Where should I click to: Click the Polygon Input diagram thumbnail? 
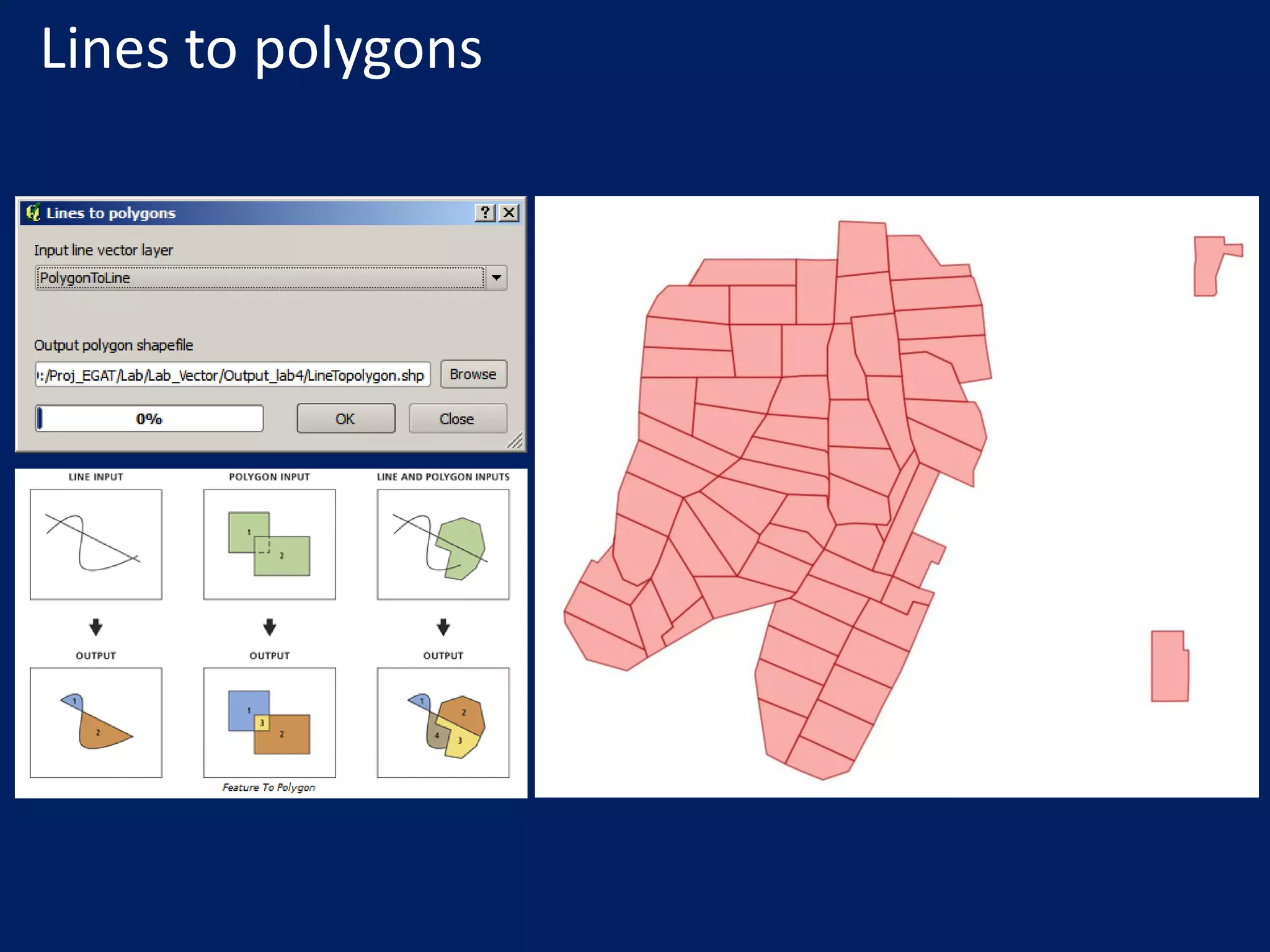(269, 544)
